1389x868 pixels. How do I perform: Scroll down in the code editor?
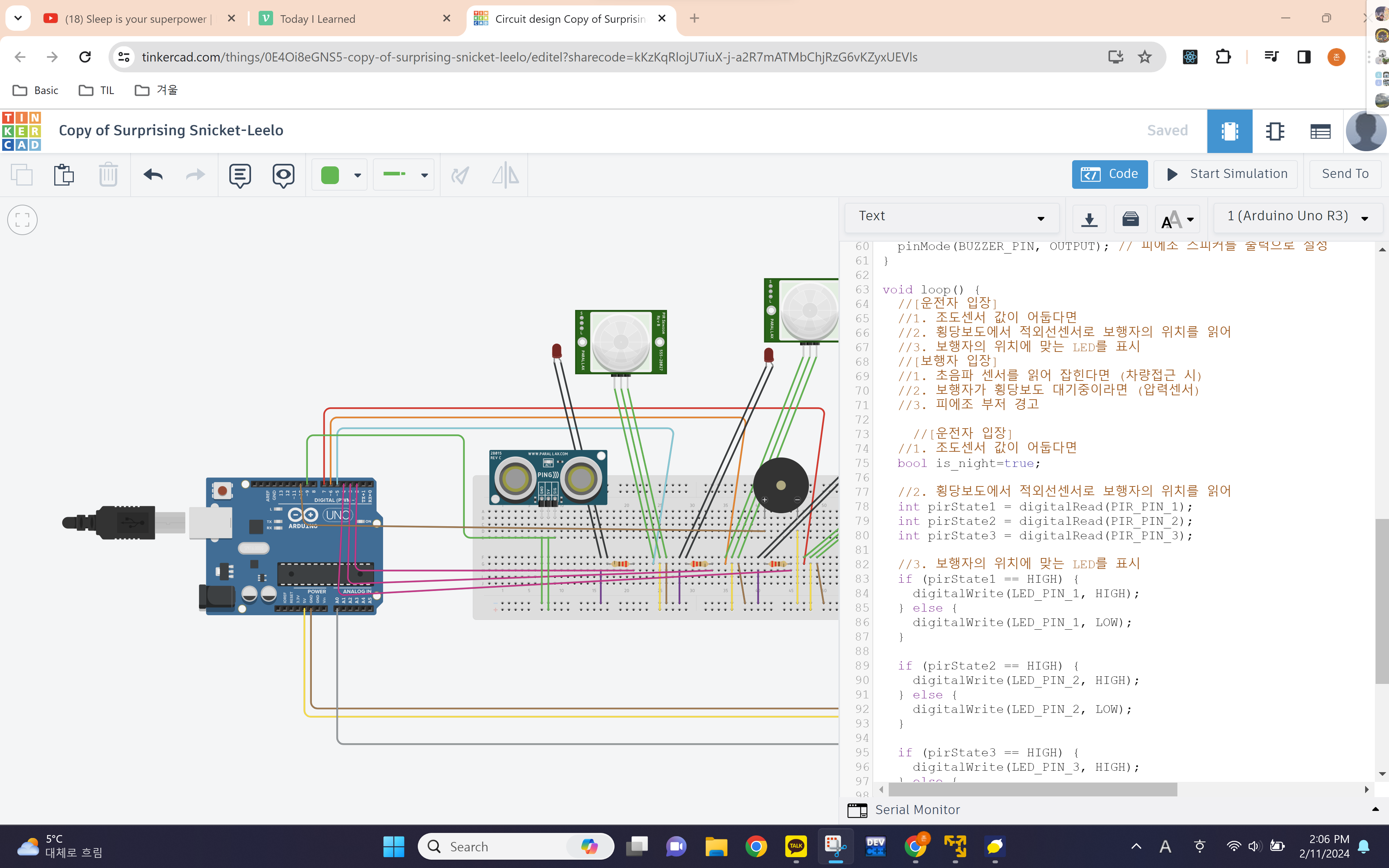pyautogui.click(x=1381, y=772)
